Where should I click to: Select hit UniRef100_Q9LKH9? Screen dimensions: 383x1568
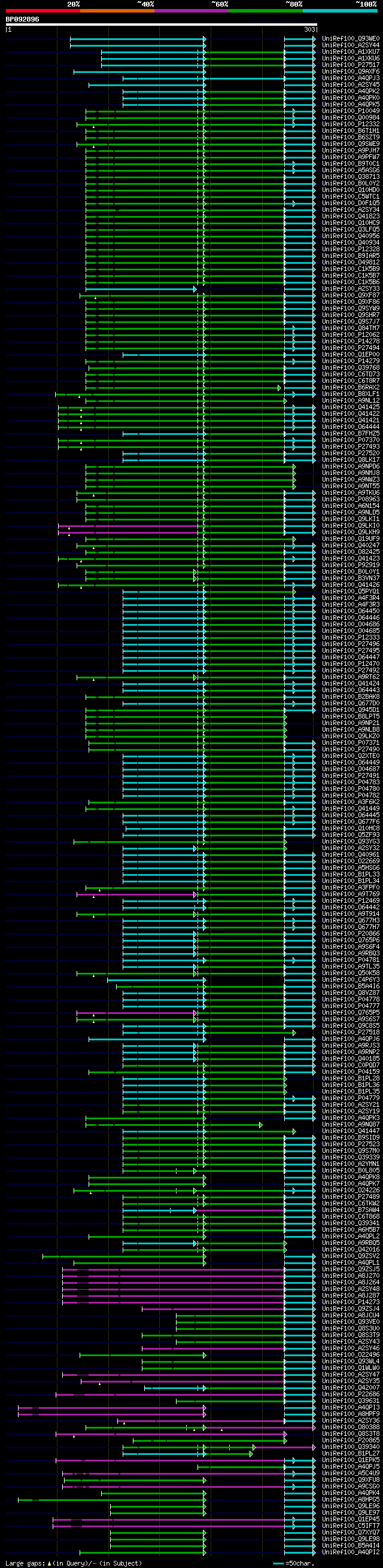[x=351, y=532]
